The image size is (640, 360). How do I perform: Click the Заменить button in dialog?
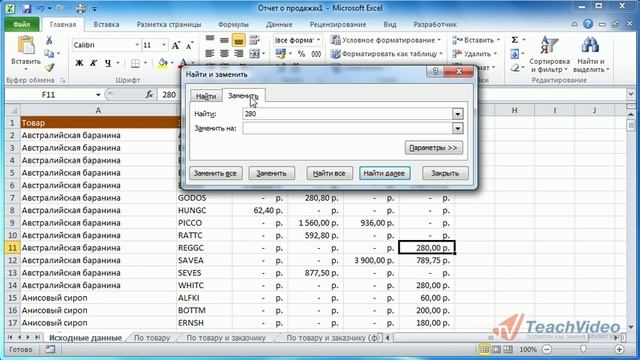point(271,173)
